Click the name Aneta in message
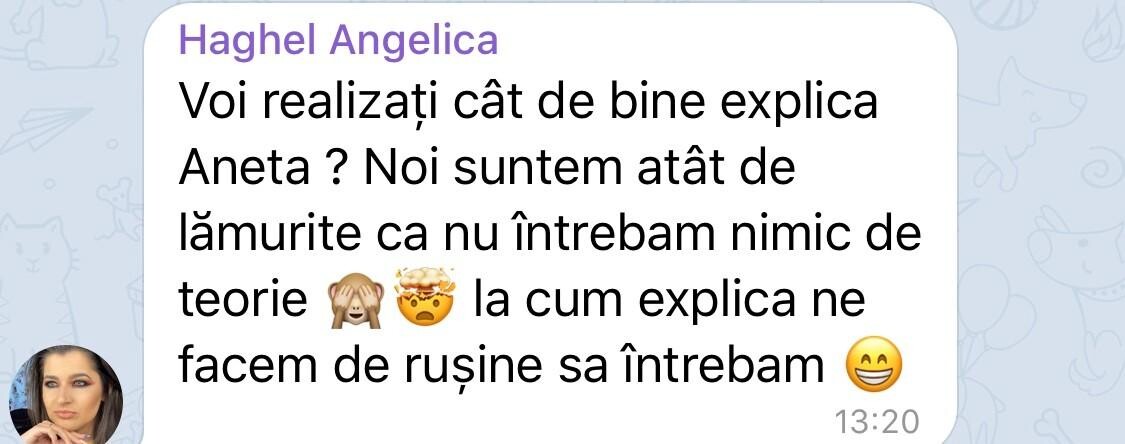 click(x=245, y=169)
